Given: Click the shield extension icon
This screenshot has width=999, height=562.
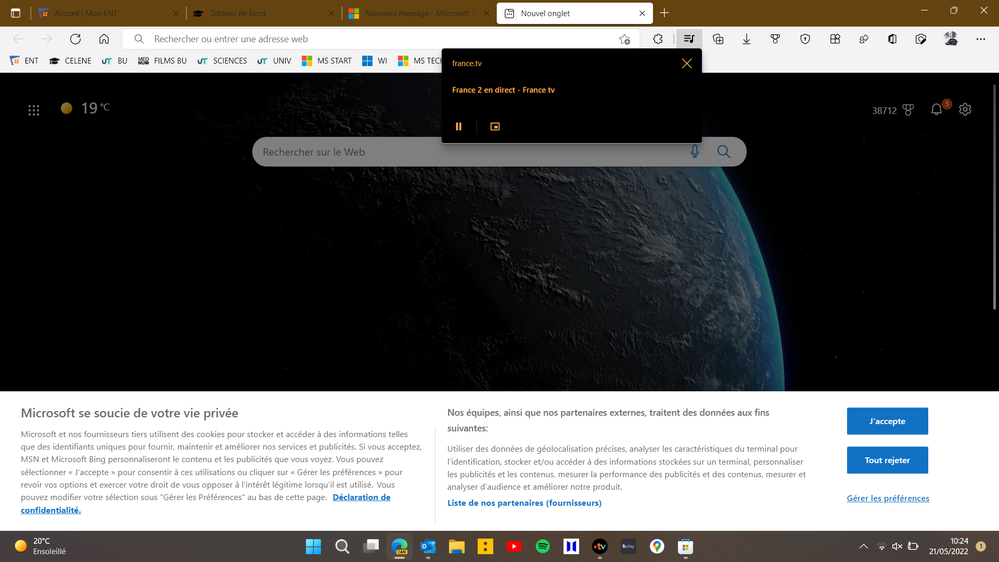Looking at the screenshot, I should tap(805, 39).
